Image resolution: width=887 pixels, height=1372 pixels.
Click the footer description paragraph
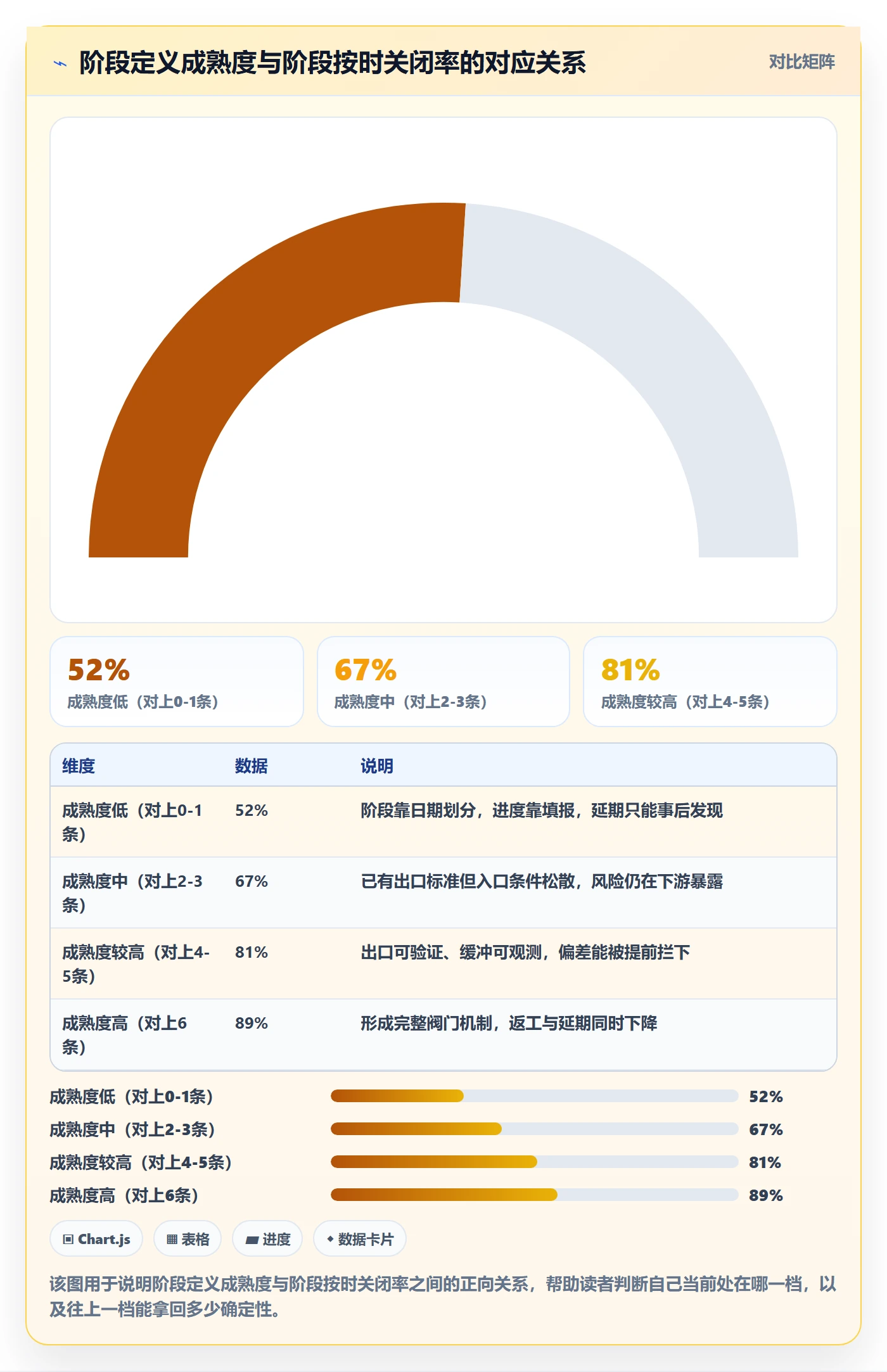click(x=443, y=1296)
